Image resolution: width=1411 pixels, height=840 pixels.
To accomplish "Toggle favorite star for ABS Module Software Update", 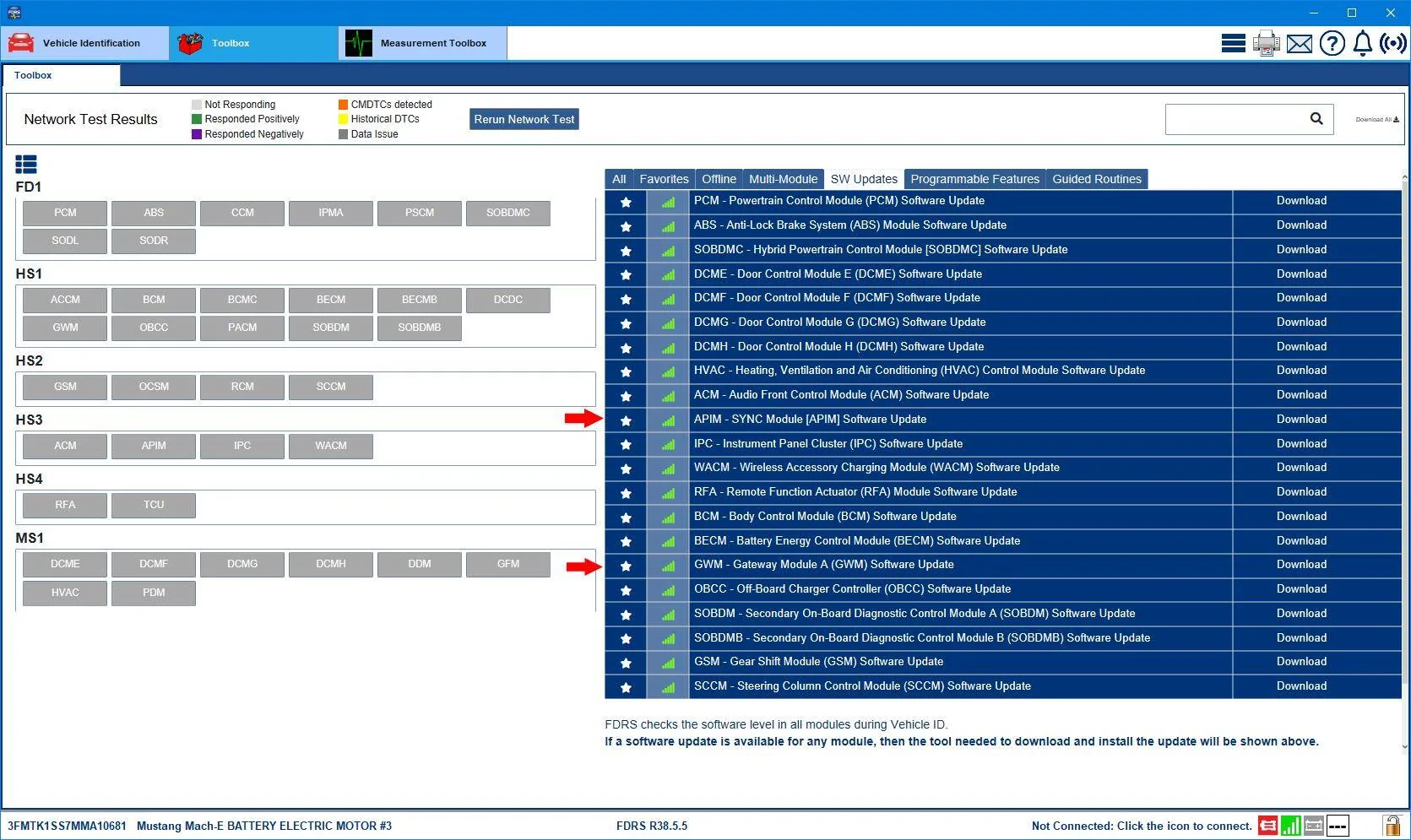I will [626, 226].
